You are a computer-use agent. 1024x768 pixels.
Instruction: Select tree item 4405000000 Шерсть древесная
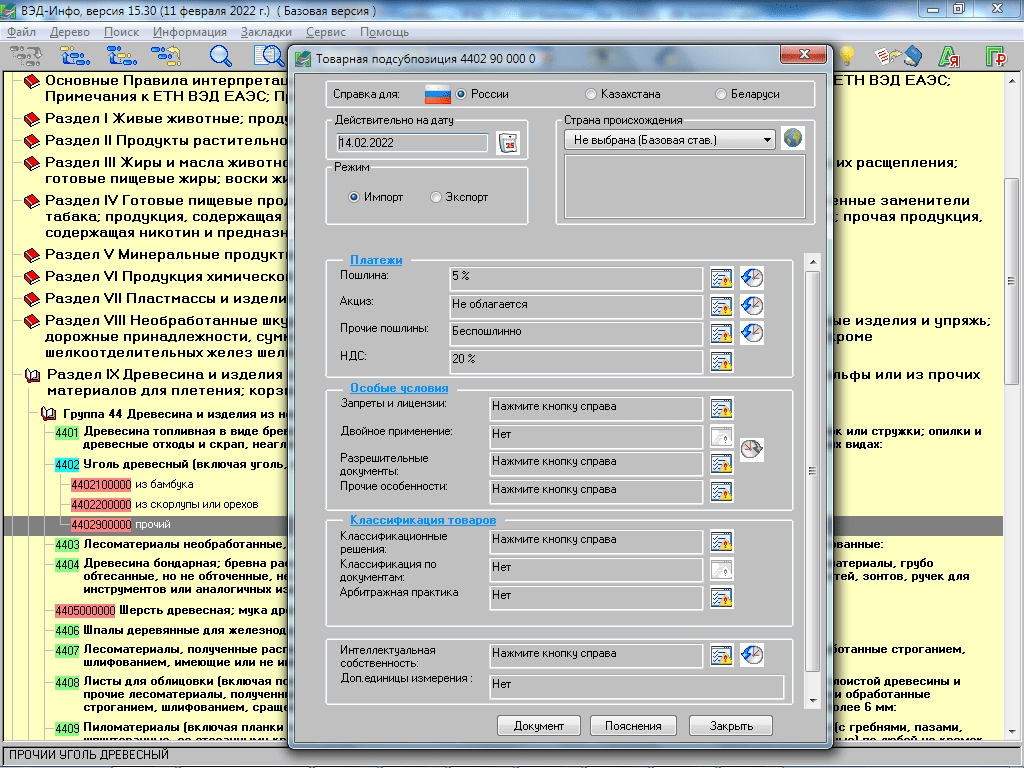click(x=170, y=611)
